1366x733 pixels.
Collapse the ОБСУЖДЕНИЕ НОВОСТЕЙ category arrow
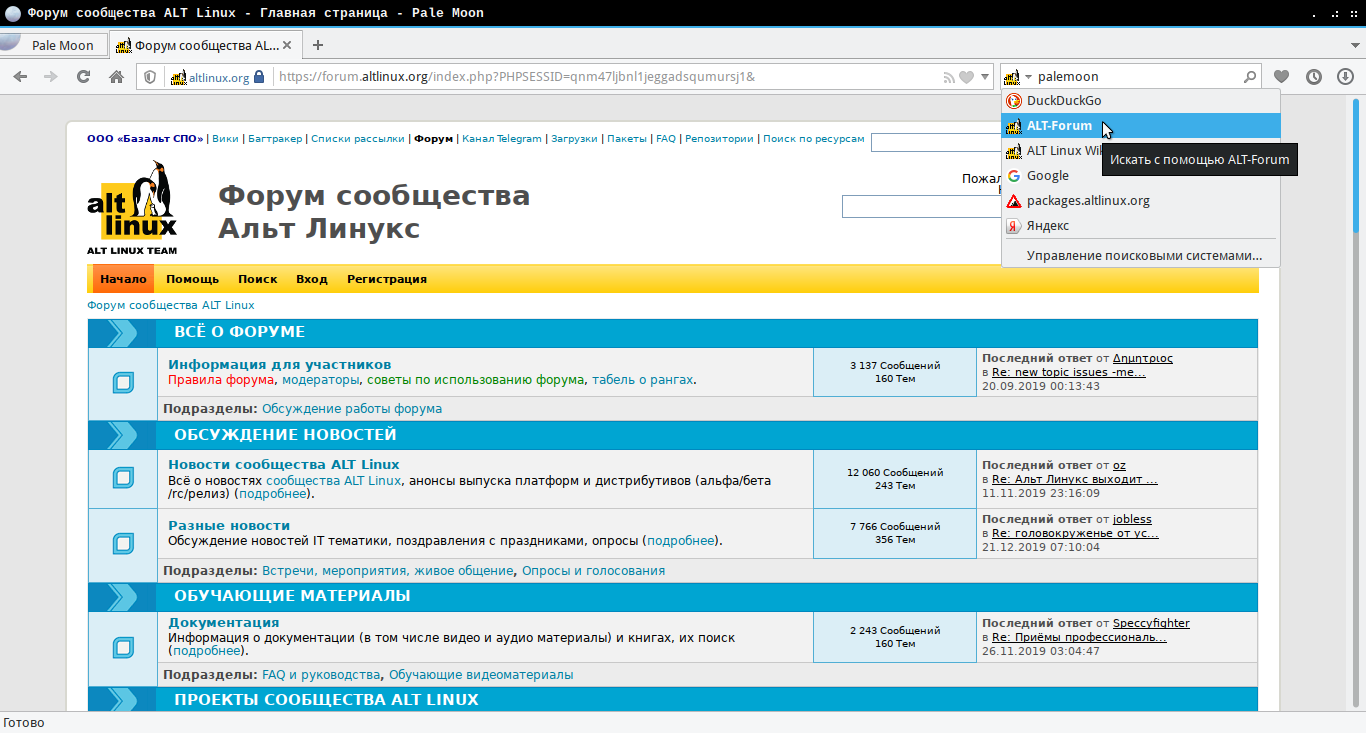pos(122,435)
